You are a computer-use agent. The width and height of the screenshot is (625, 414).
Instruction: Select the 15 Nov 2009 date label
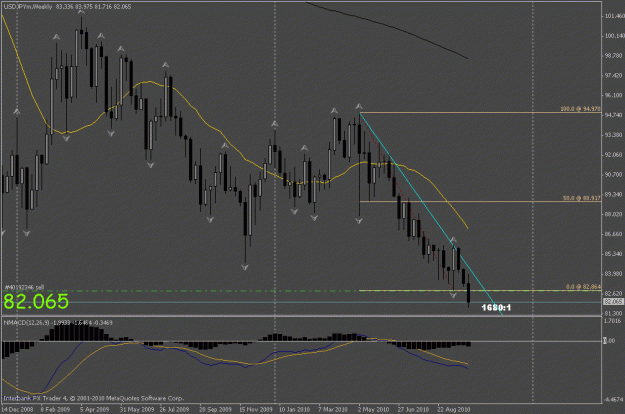tap(256, 409)
